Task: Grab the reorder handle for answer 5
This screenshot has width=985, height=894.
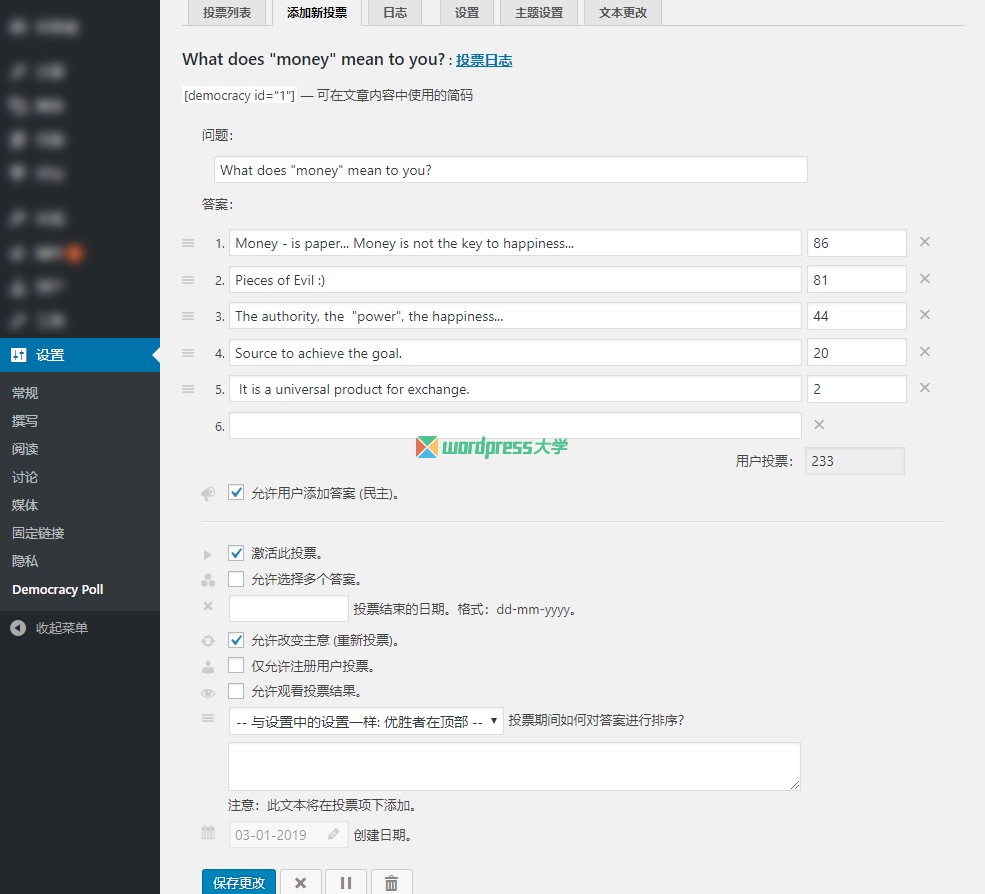Action: click(188, 390)
